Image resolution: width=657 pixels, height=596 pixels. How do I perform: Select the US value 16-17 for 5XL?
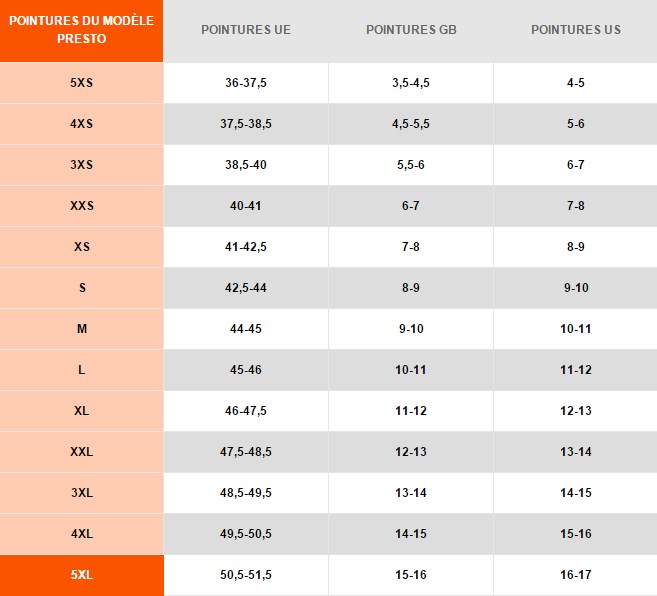click(x=576, y=575)
